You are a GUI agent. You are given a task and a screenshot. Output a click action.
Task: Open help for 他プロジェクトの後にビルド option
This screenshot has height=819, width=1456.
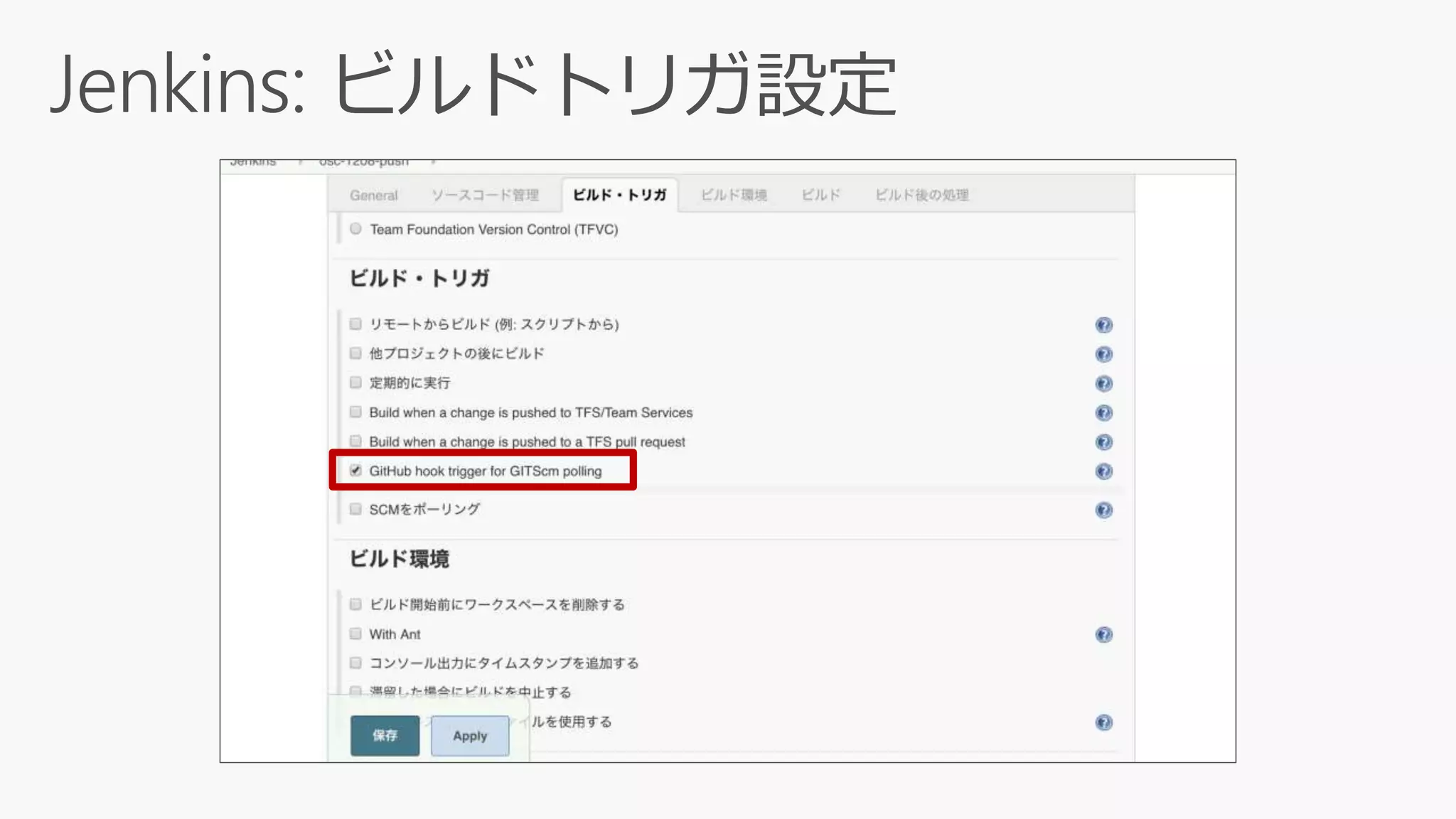point(1103,354)
